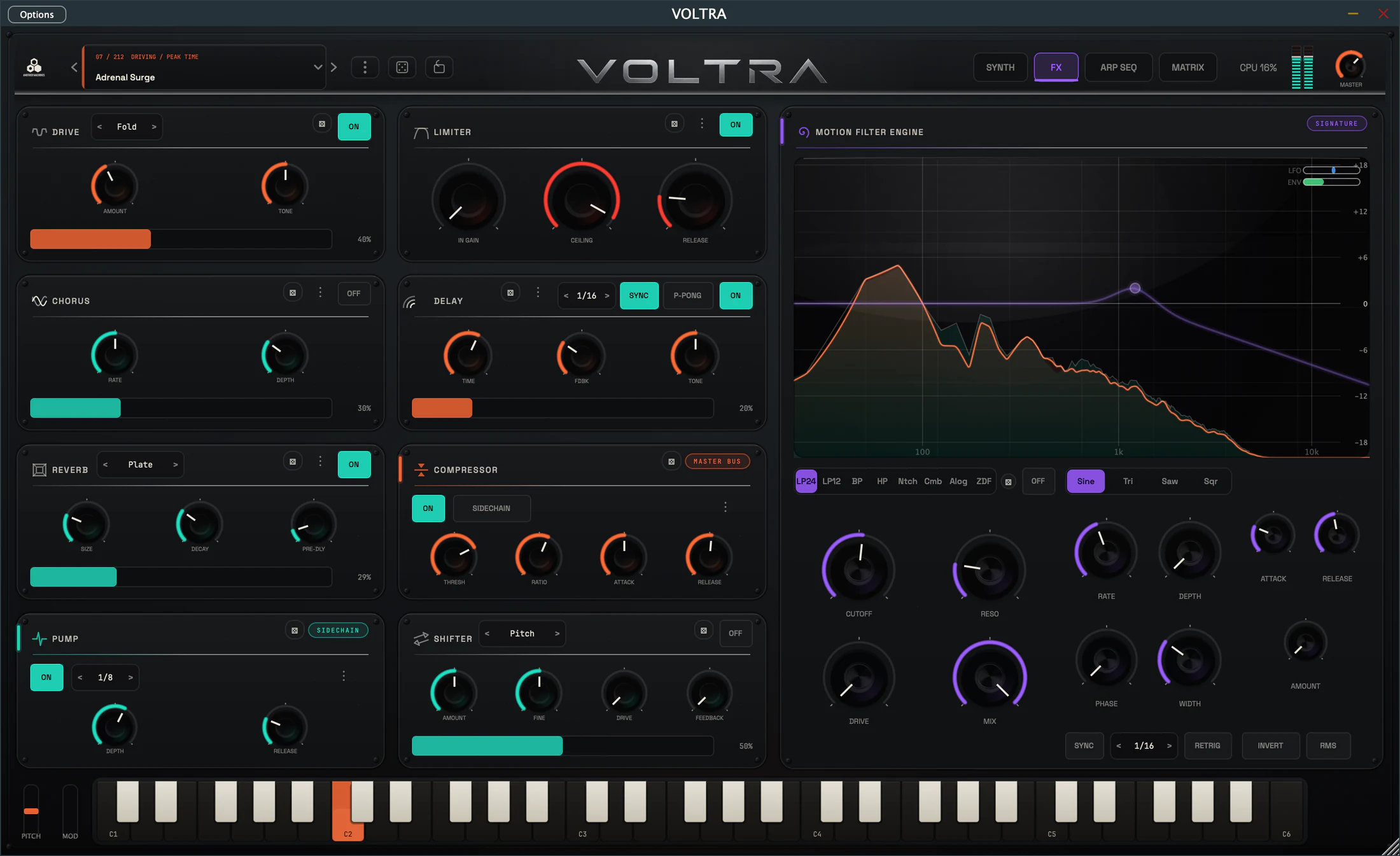Adjust the ENV amount slider
This screenshot has width=1400, height=856.
click(1331, 182)
